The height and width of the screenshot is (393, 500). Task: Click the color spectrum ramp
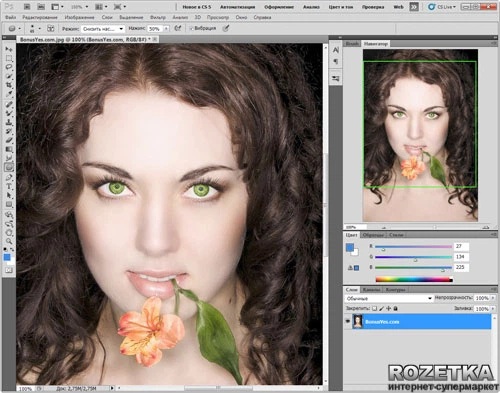tap(414, 280)
